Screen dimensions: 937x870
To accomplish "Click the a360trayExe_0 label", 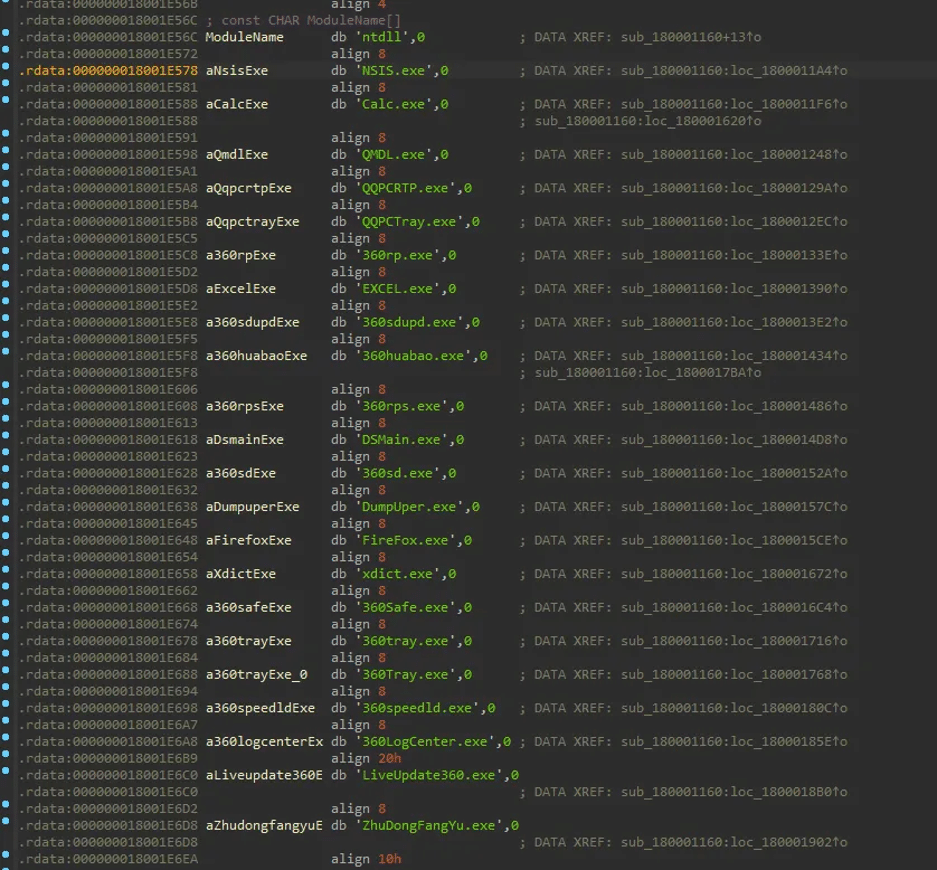I will click(256, 674).
